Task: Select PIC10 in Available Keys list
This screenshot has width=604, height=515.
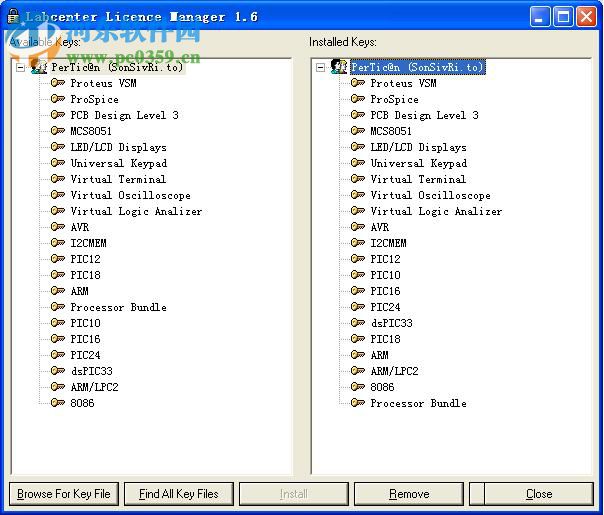Action: [x=86, y=323]
